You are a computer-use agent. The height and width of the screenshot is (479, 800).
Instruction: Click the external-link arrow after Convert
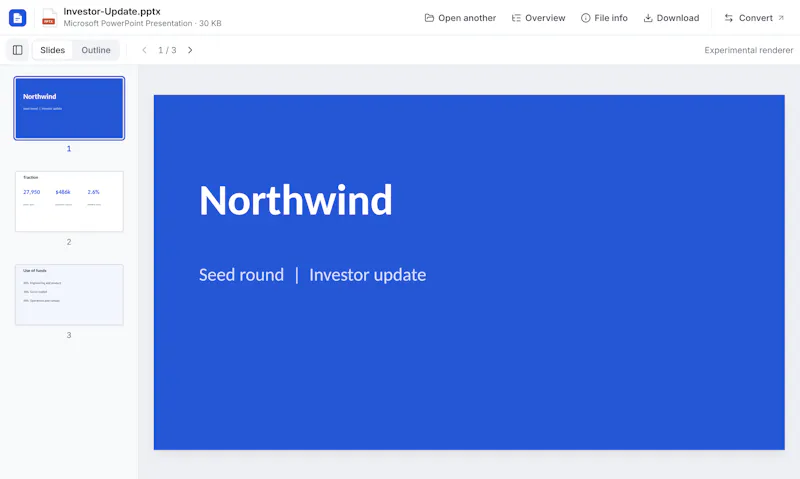click(x=781, y=18)
